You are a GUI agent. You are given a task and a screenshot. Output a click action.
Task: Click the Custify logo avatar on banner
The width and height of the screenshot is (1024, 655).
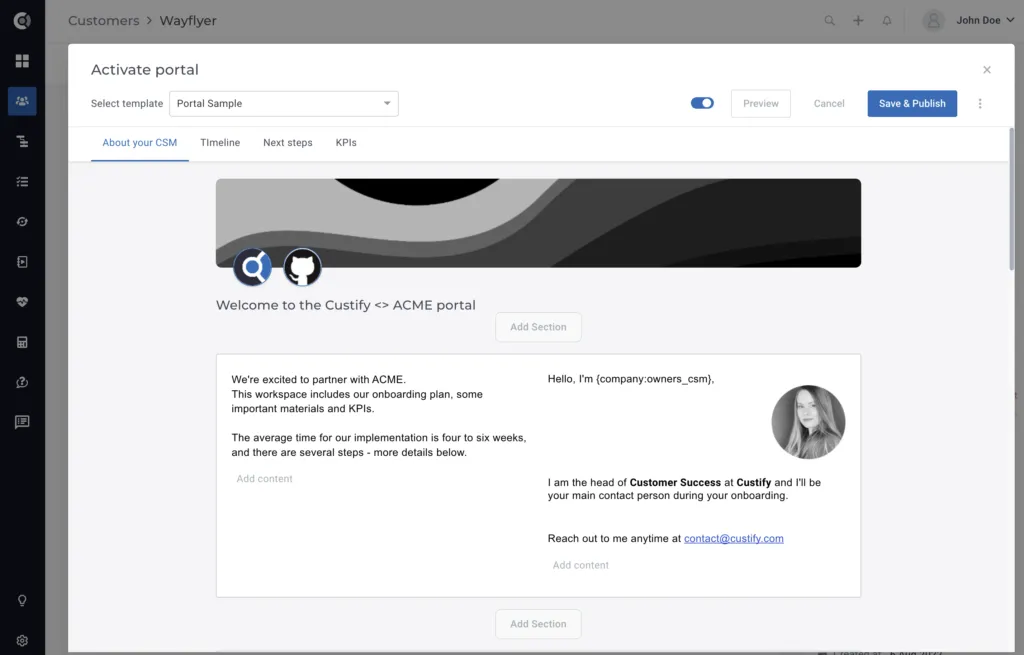pos(253,267)
